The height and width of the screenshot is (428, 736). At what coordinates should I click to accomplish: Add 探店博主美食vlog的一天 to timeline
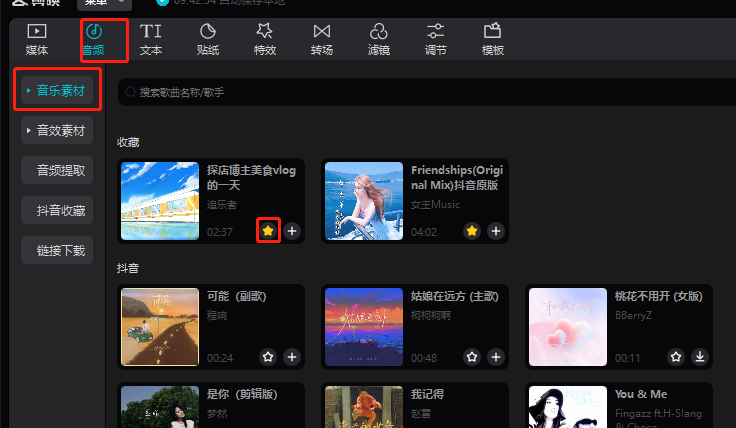click(292, 230)
